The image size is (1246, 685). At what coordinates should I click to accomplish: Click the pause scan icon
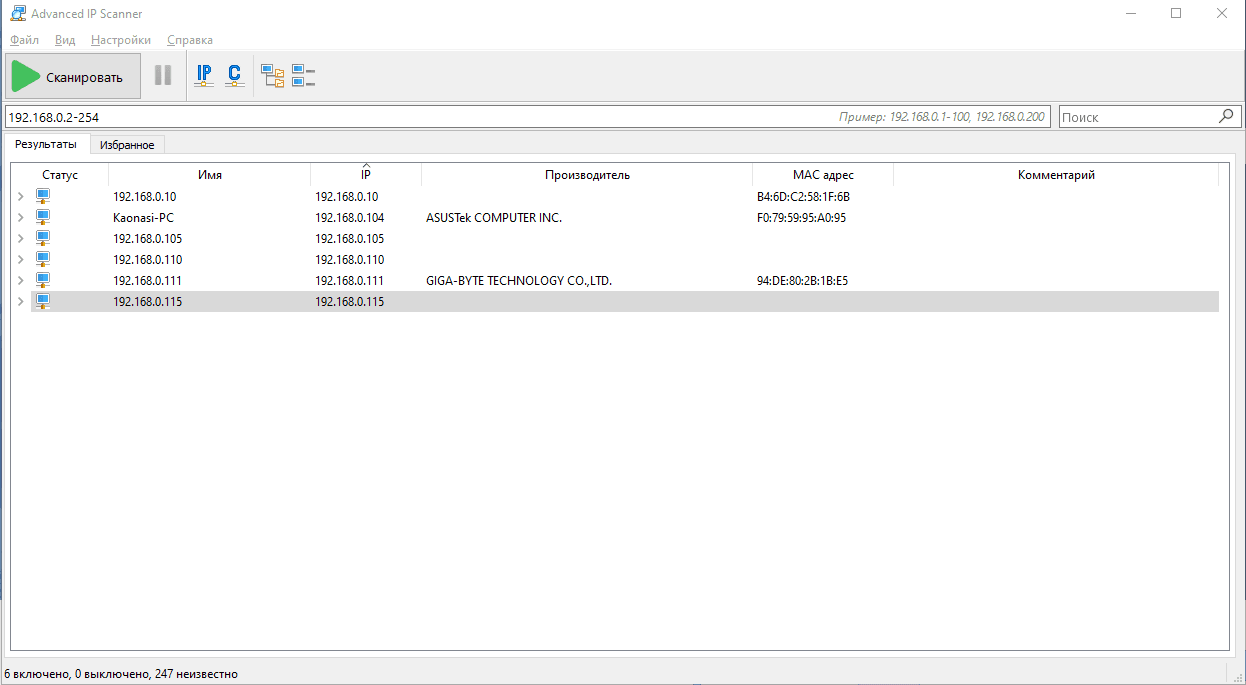(163, 76)
